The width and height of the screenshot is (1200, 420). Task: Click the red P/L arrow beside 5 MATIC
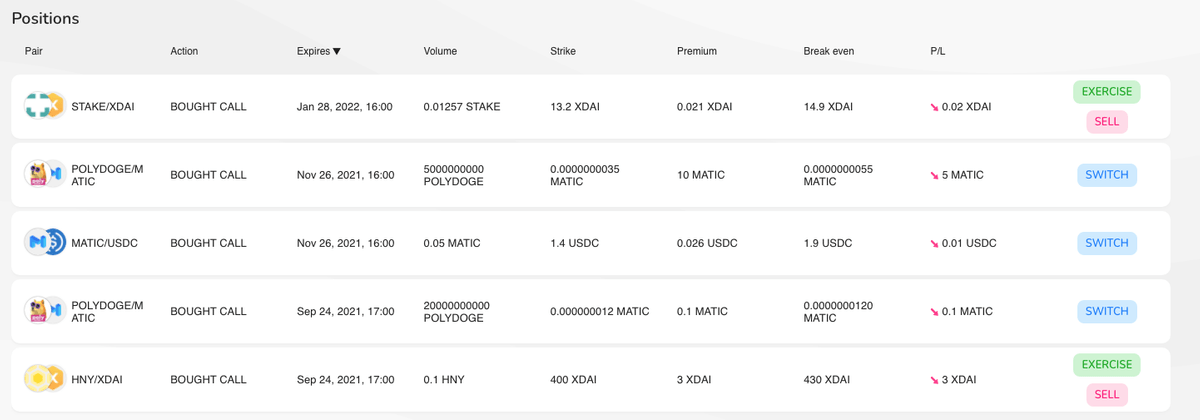[934, 175]
